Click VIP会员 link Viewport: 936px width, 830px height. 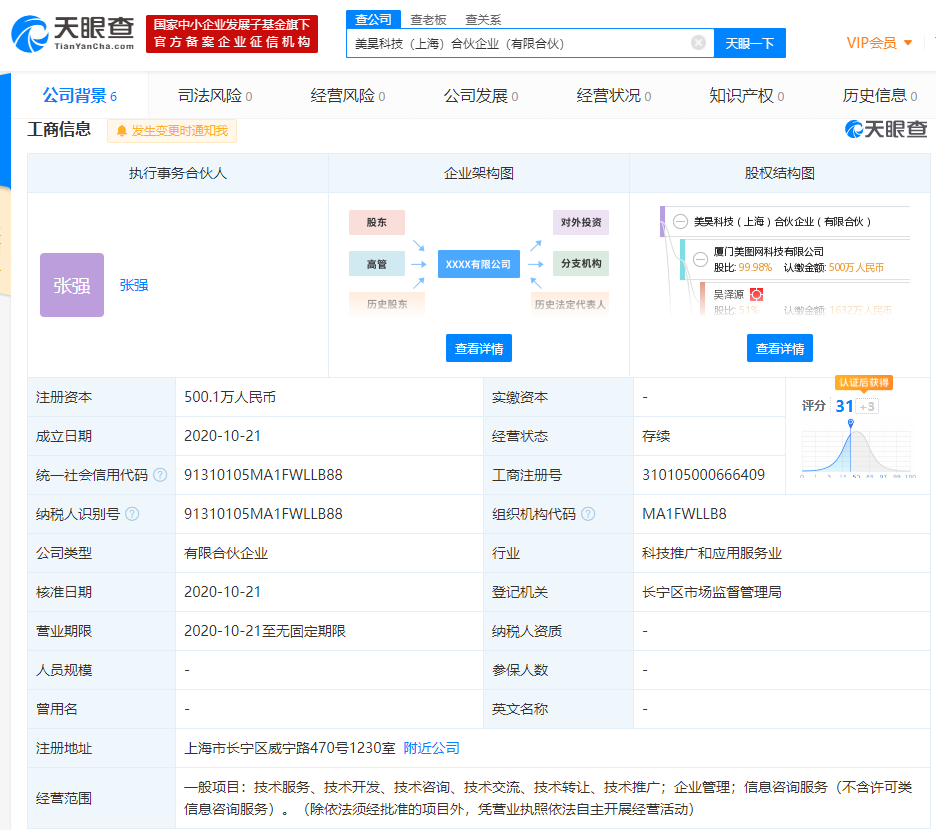pos(872,43)
